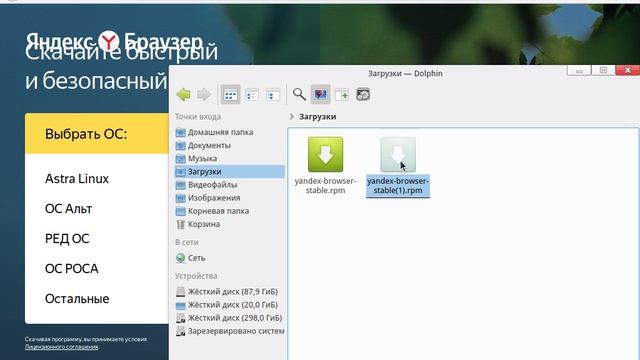640x360 pixels.
Task: Click the Устройства section header
Action: (x=196, y=276)
